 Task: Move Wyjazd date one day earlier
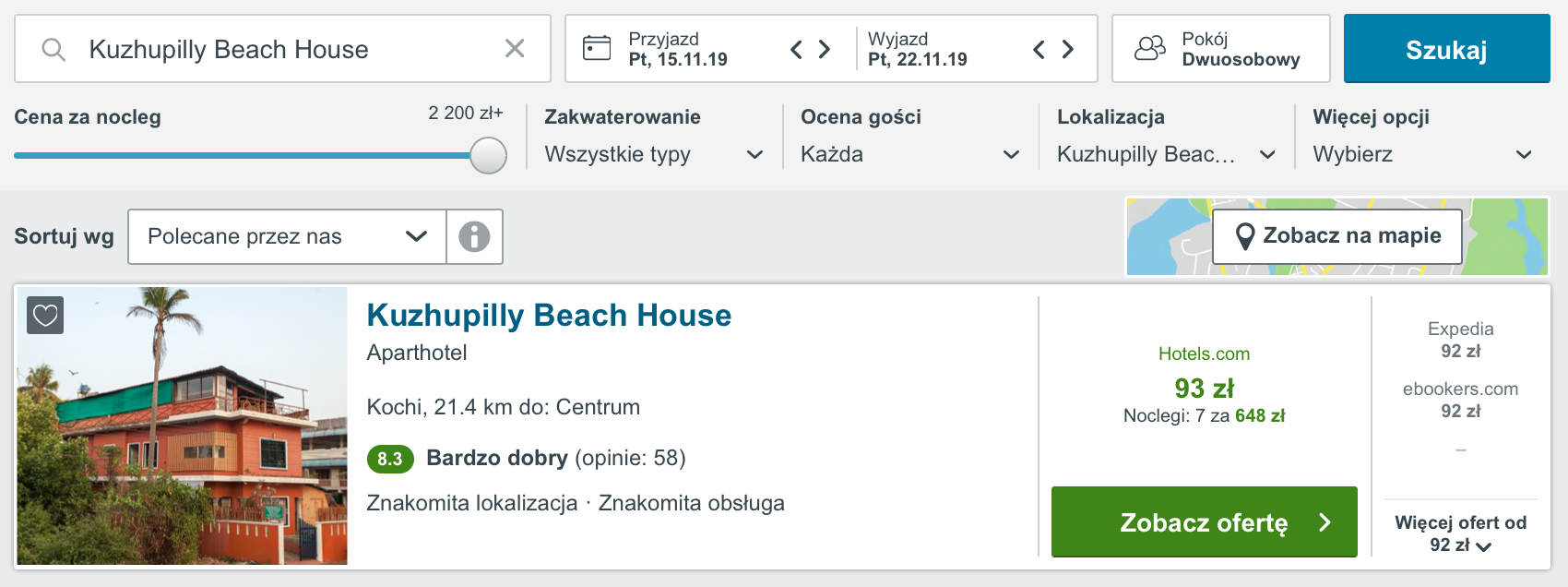(1039, 49)
